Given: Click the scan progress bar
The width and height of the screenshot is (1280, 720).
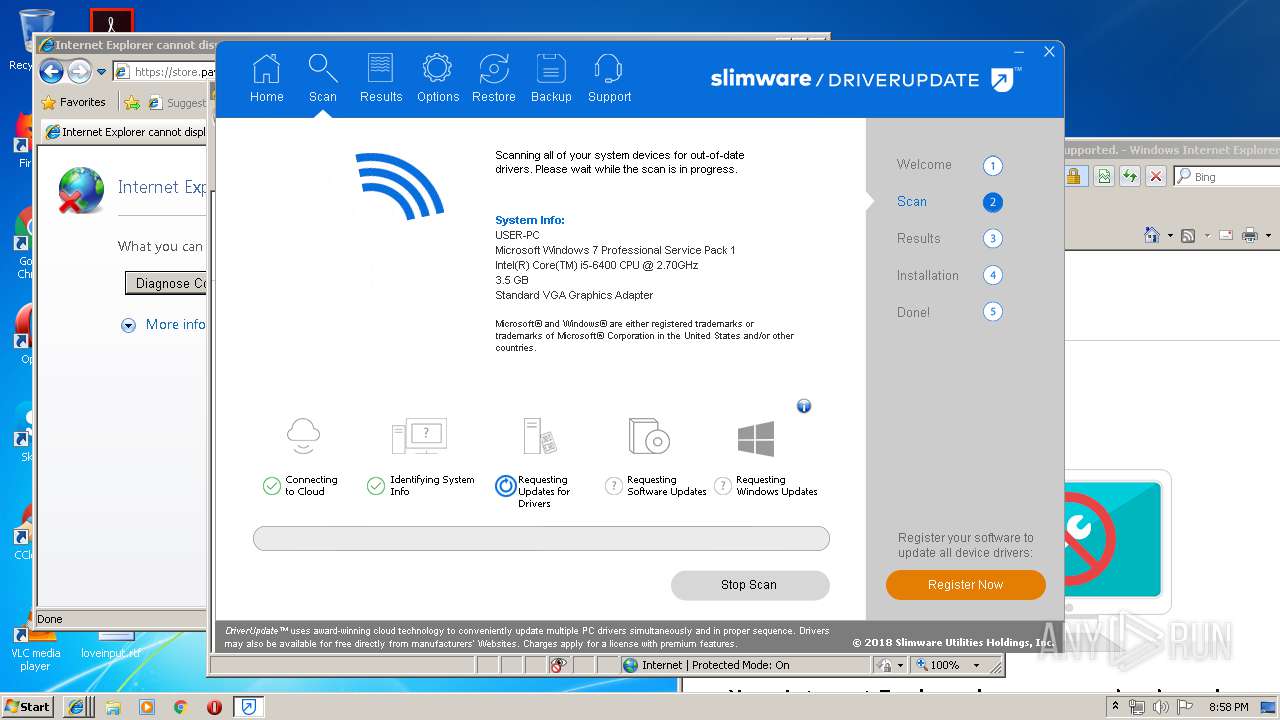Looking at the screenshot, I should click(541, 538).
